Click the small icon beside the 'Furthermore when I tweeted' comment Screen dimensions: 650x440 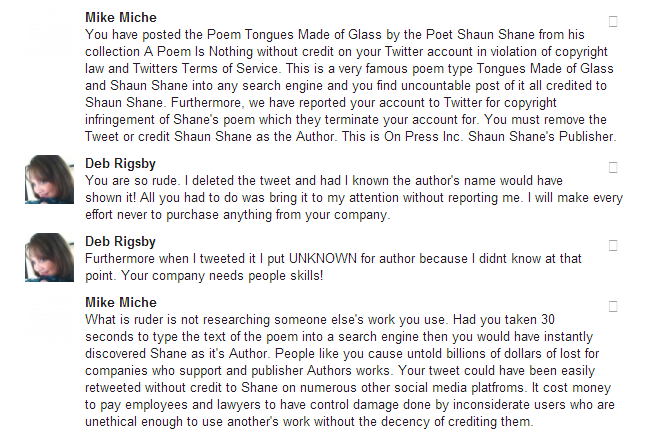613,245
